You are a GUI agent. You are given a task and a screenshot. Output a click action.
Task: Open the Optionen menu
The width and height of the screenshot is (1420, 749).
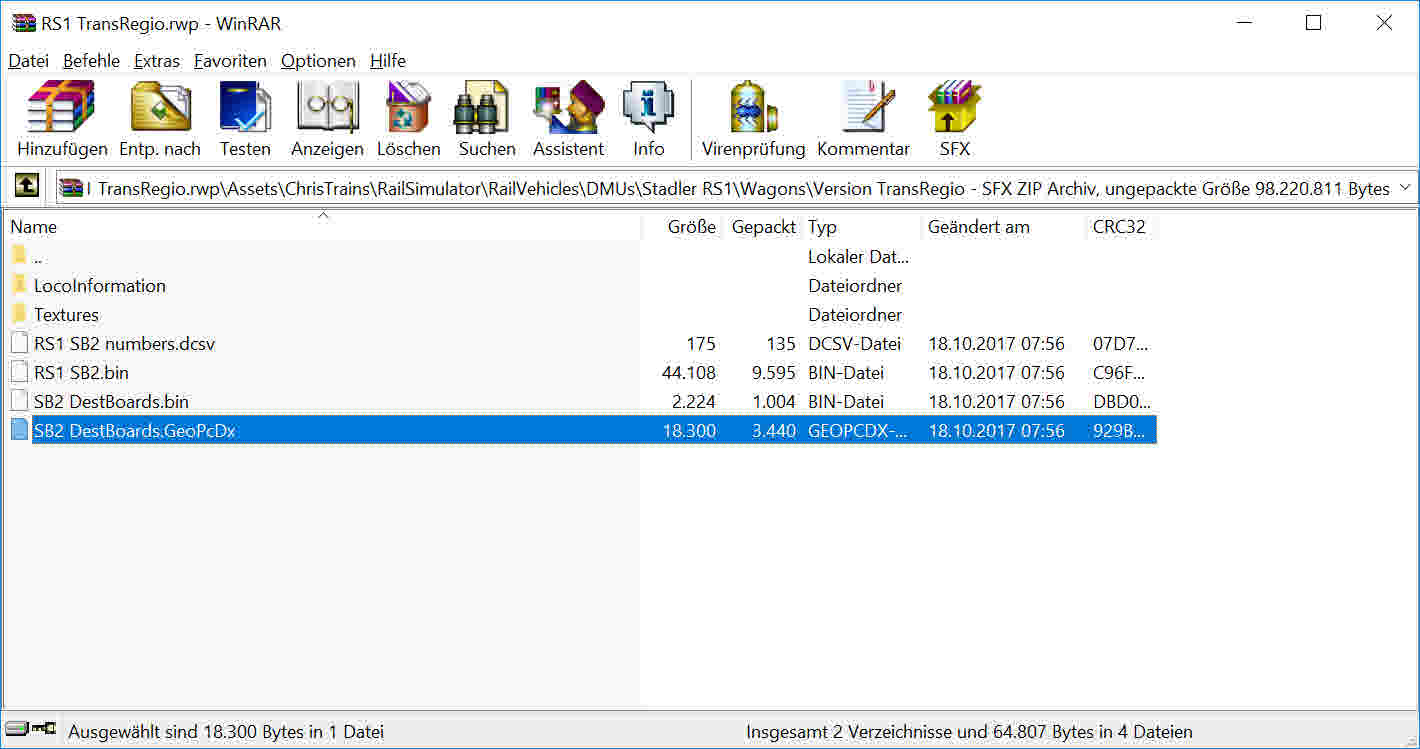tap(318, 61)
